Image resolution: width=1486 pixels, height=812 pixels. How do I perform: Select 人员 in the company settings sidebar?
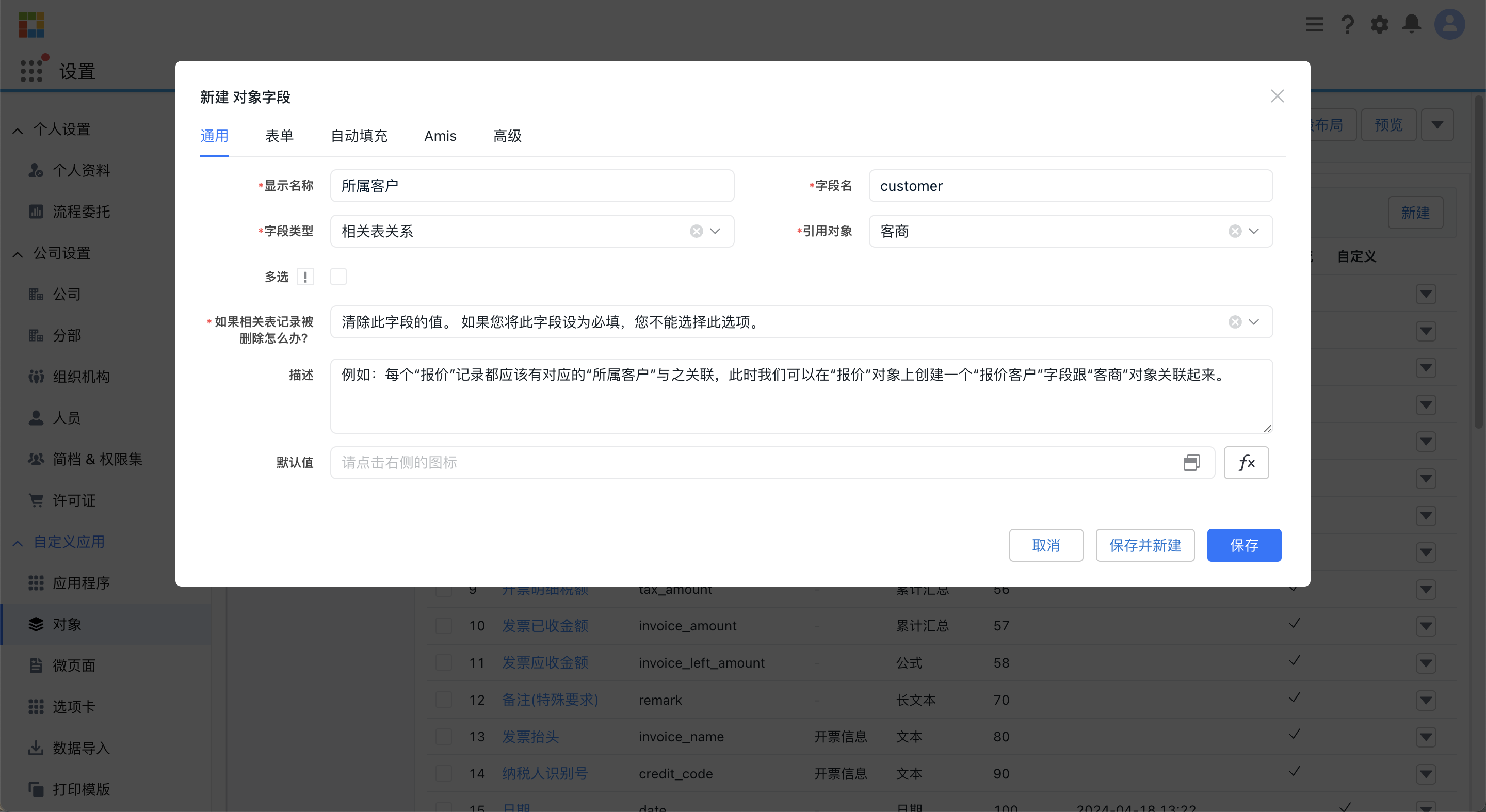pos(67,417)
